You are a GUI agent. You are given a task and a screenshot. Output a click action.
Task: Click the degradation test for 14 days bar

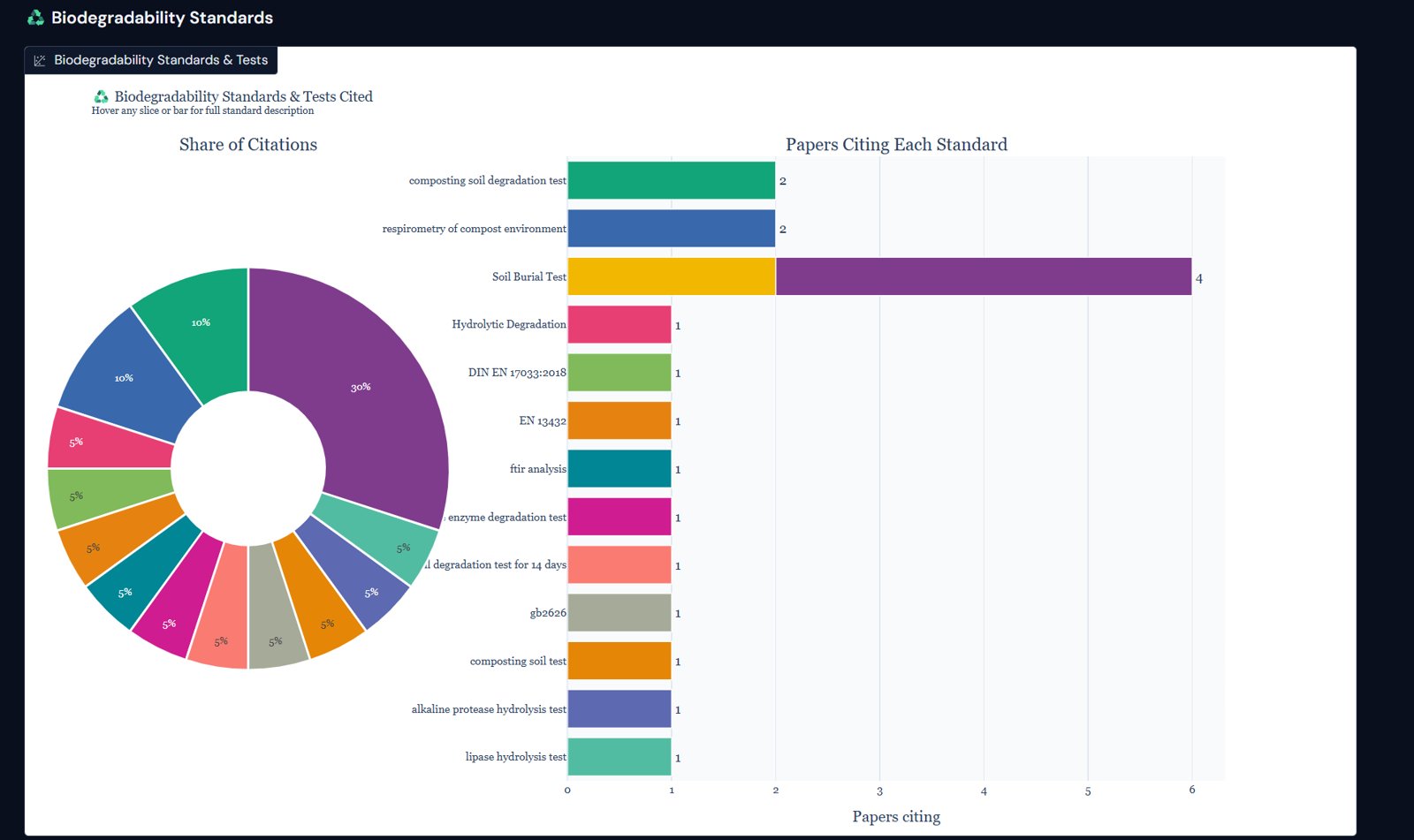coord(620,564)
